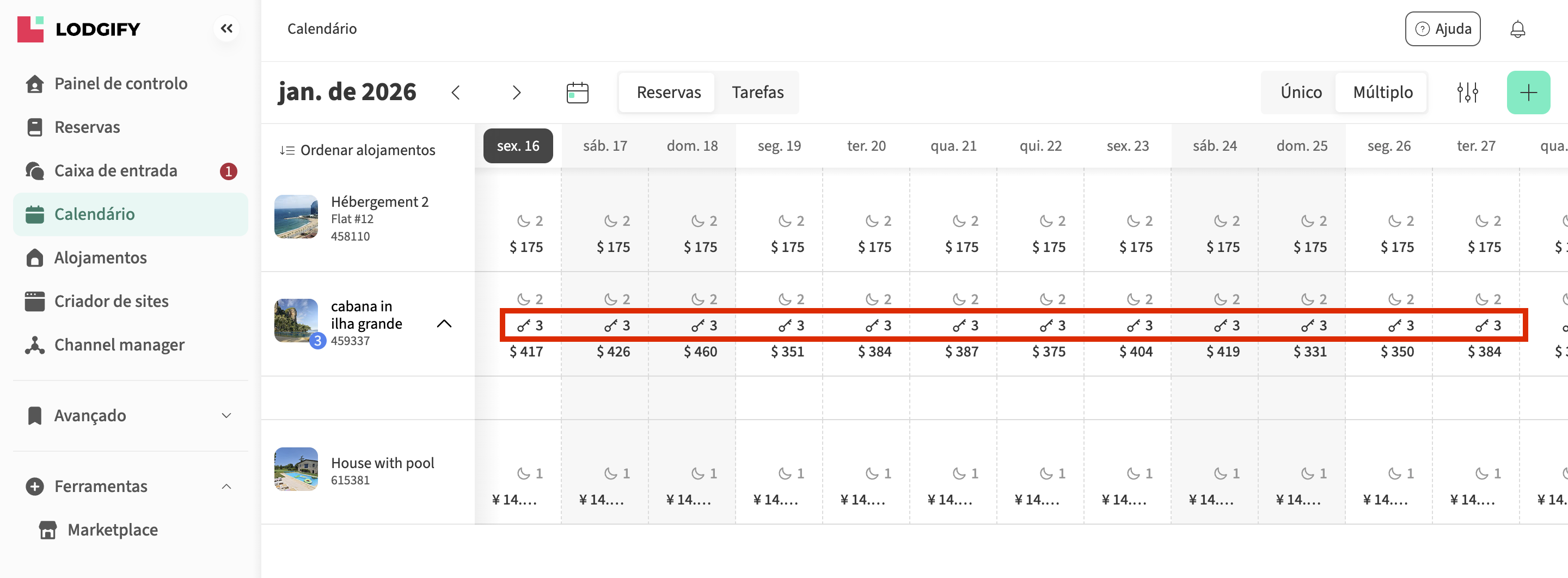Go to previous month arrow
This screenshot has width=1568, height=578.
456,93
